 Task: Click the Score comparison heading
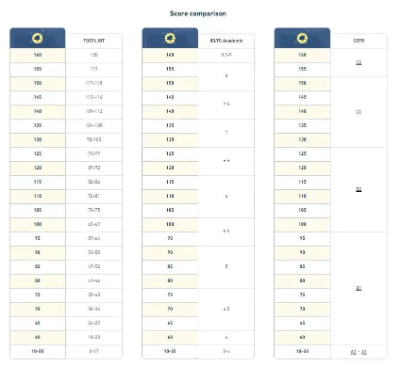(x=198, y=14)
